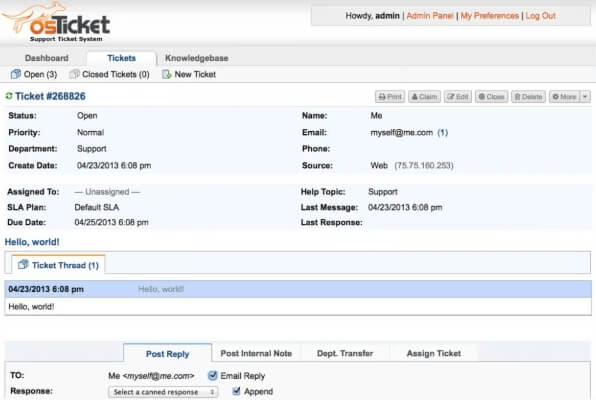Viewport: 596px width, 400px height.
Task: Click the Help Topic value Support
Action: (383, 192)
